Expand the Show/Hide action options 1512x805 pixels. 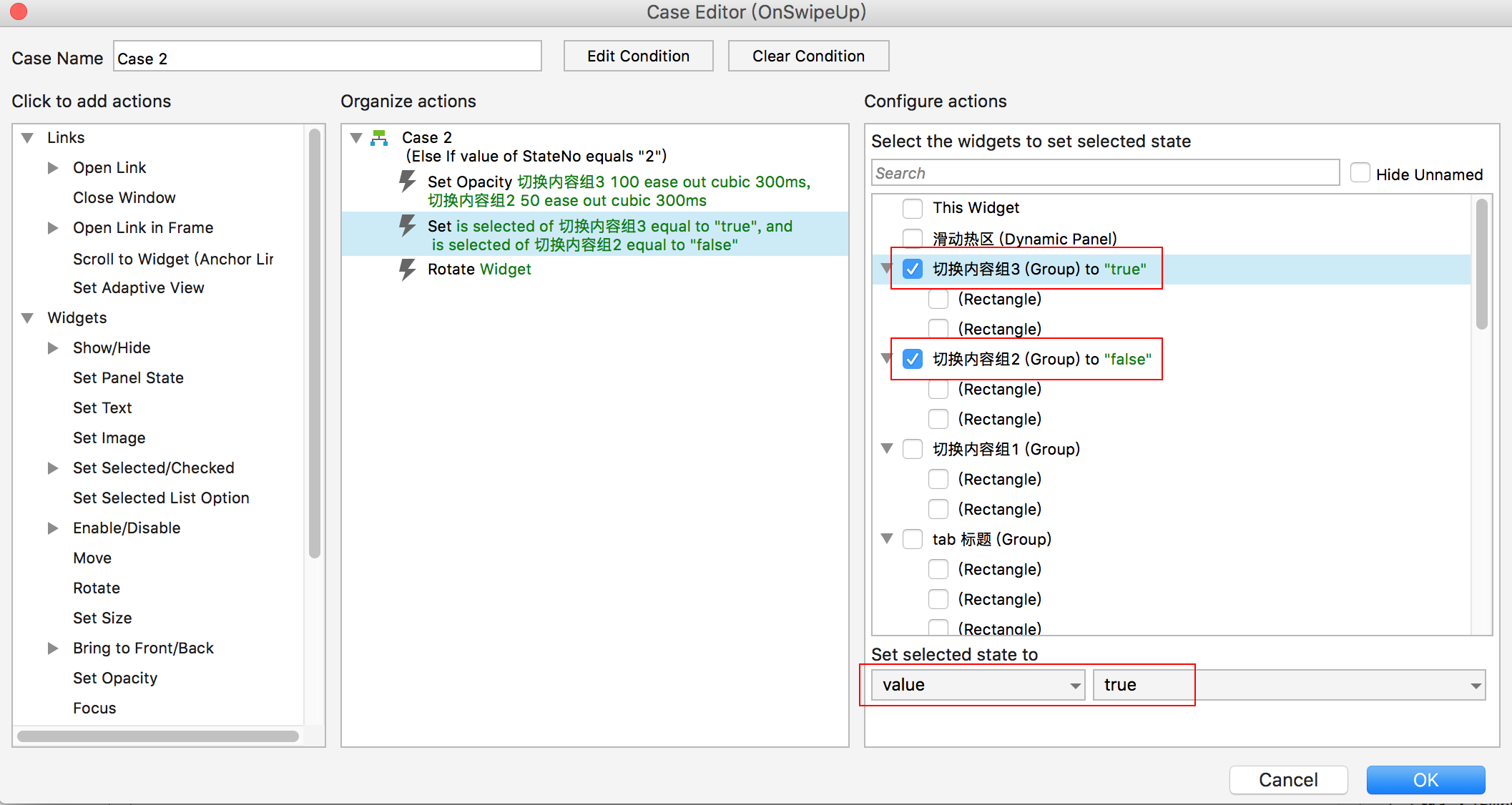point(53,348)
